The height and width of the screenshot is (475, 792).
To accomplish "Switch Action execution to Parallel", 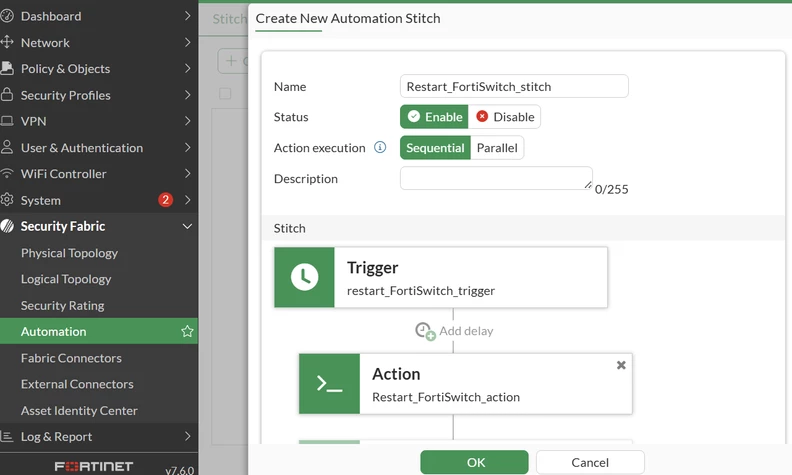I will point(497,148).
